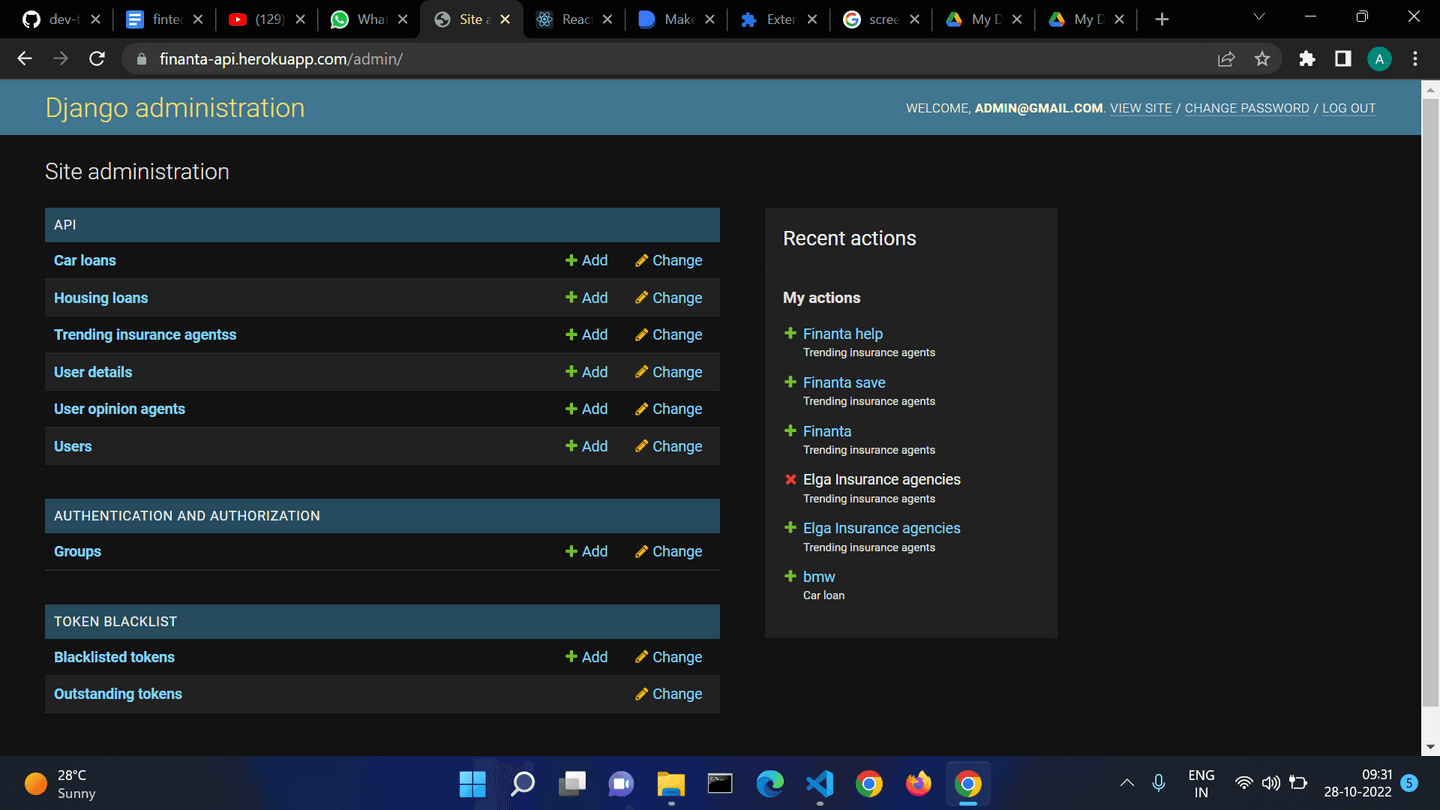This screenshot has width=1440, height=810.
Task: Open Firefox from the taskbar
Action: coord(918,784)
